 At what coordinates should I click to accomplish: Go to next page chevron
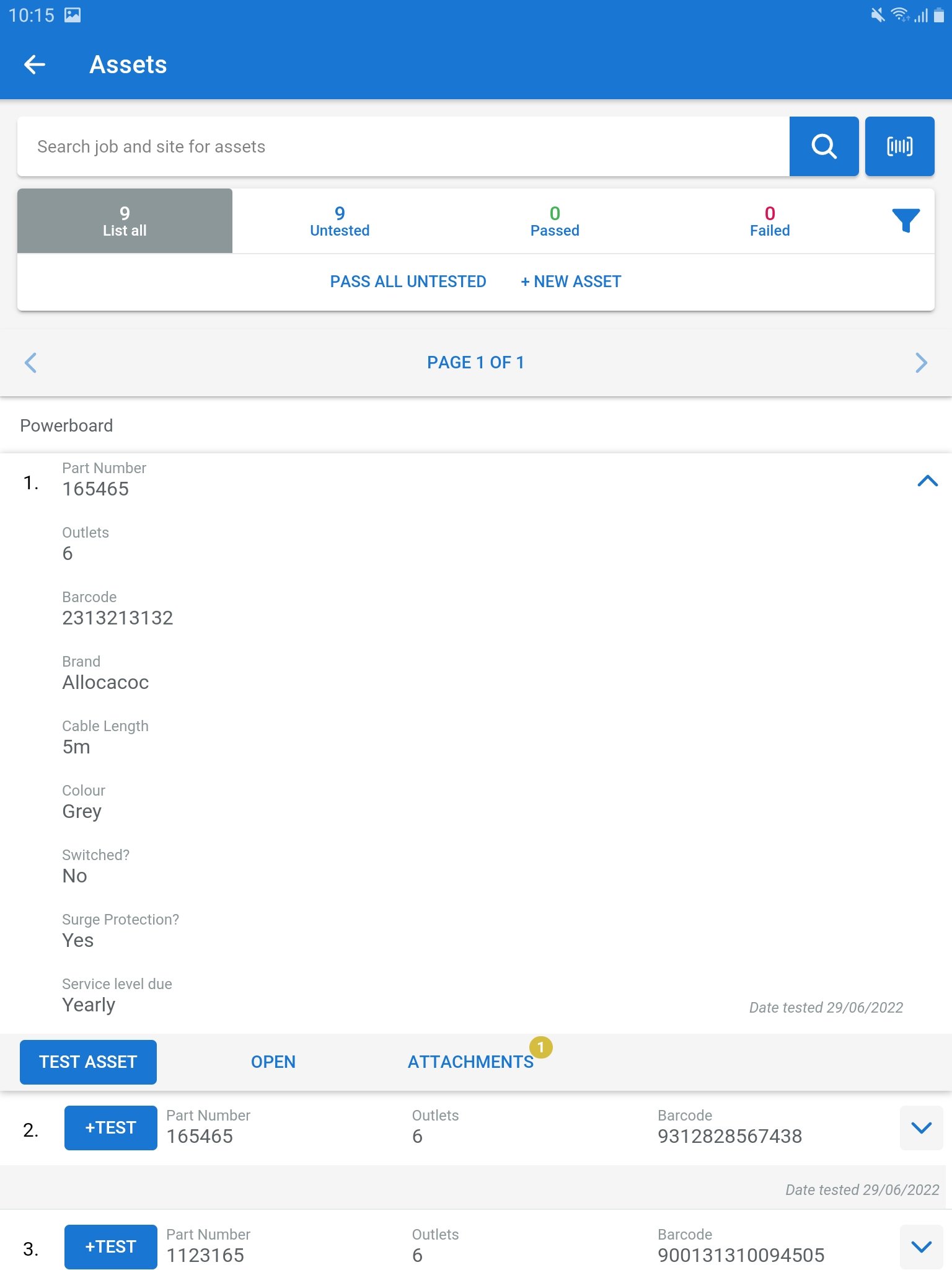point(921,363)
